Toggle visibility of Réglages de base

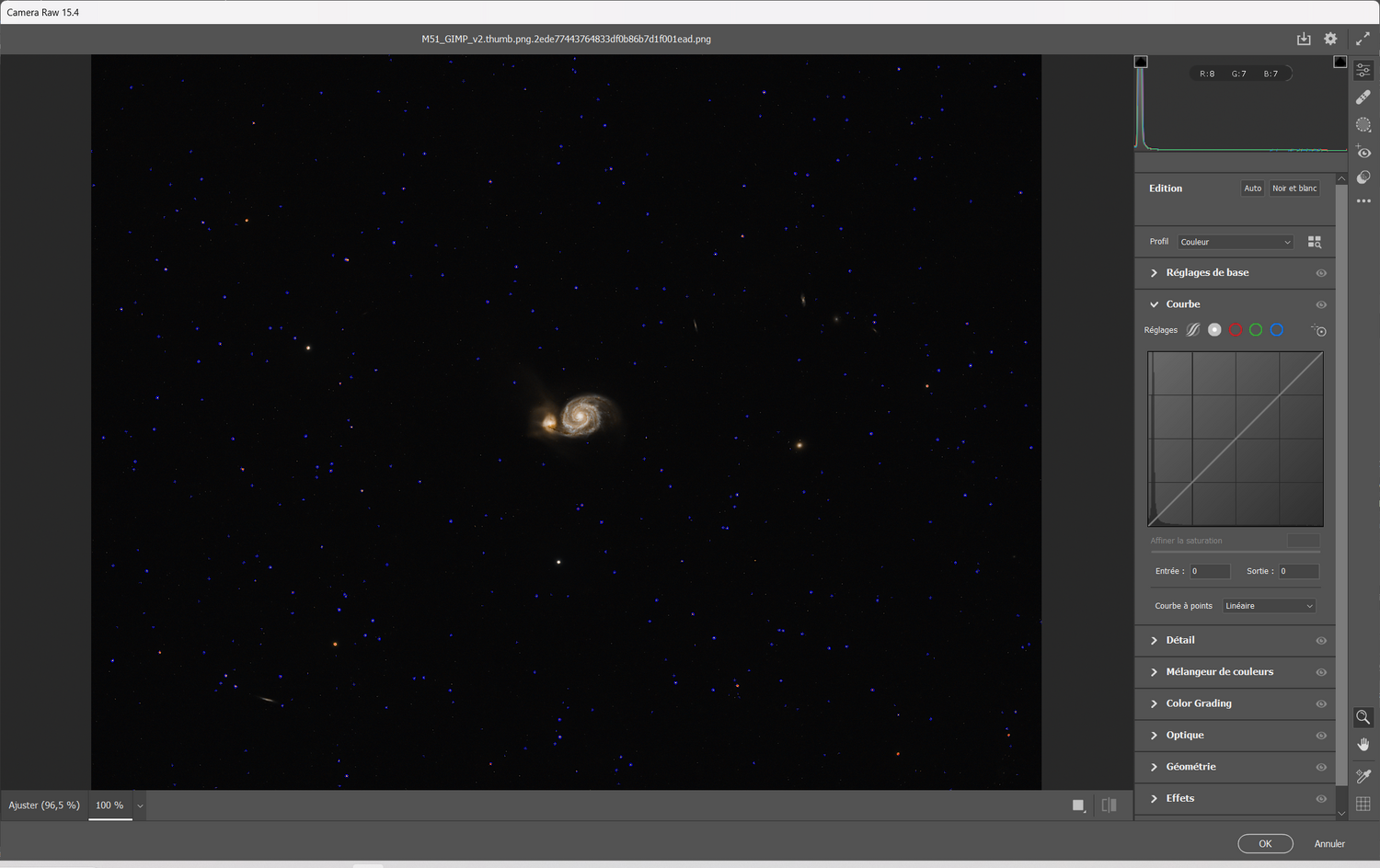click(x=1321, y=273)
